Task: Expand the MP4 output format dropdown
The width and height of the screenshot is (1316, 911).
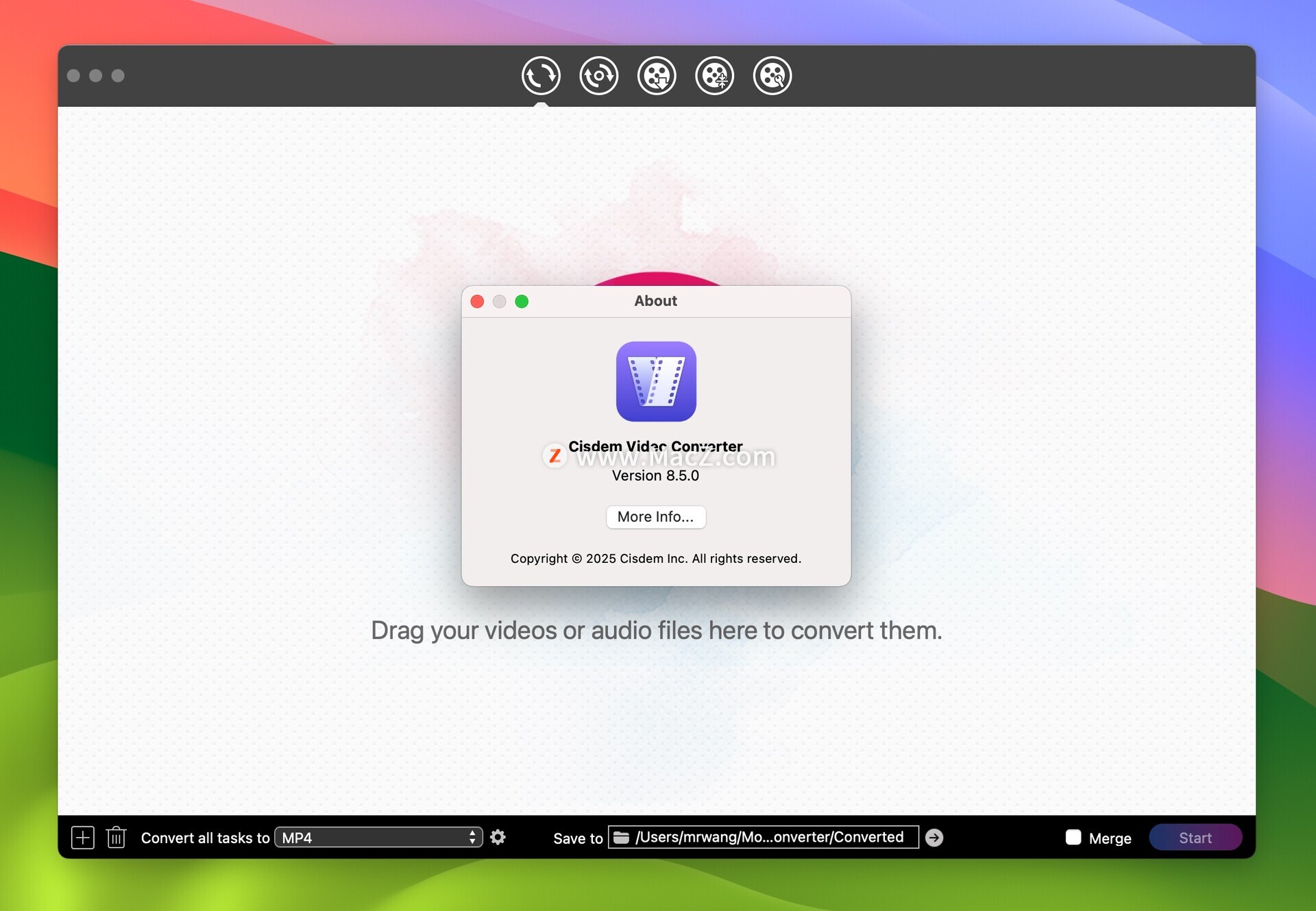Action: coord(378,837)
